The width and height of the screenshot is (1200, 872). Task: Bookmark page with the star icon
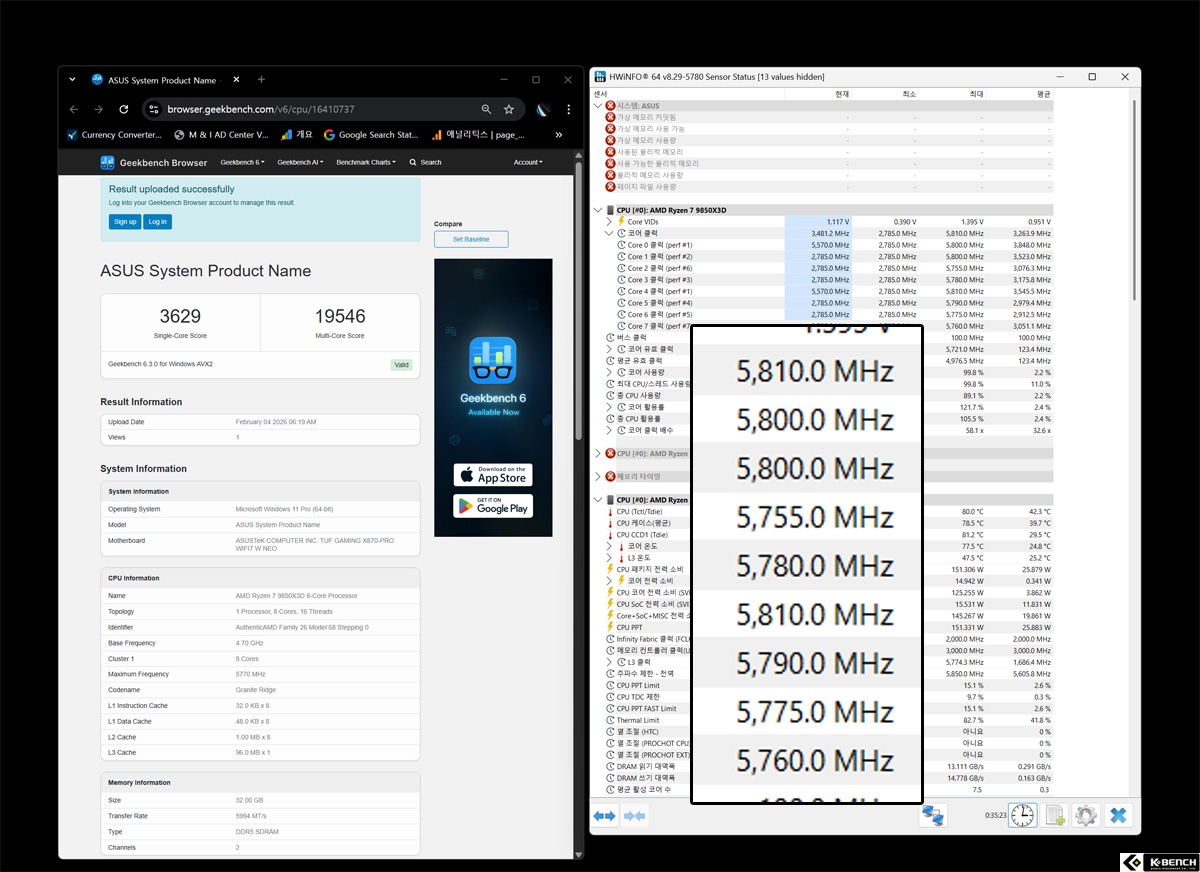[x=509, y=109]
